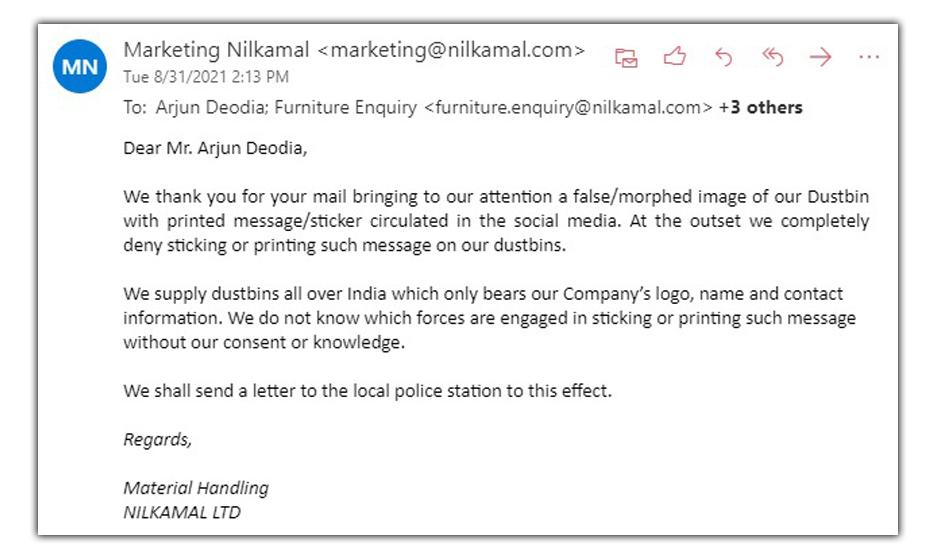946x559 pixels.
Task: Click the marketing@nilkamal.com sender address
Action: click(x=450, y=50)
